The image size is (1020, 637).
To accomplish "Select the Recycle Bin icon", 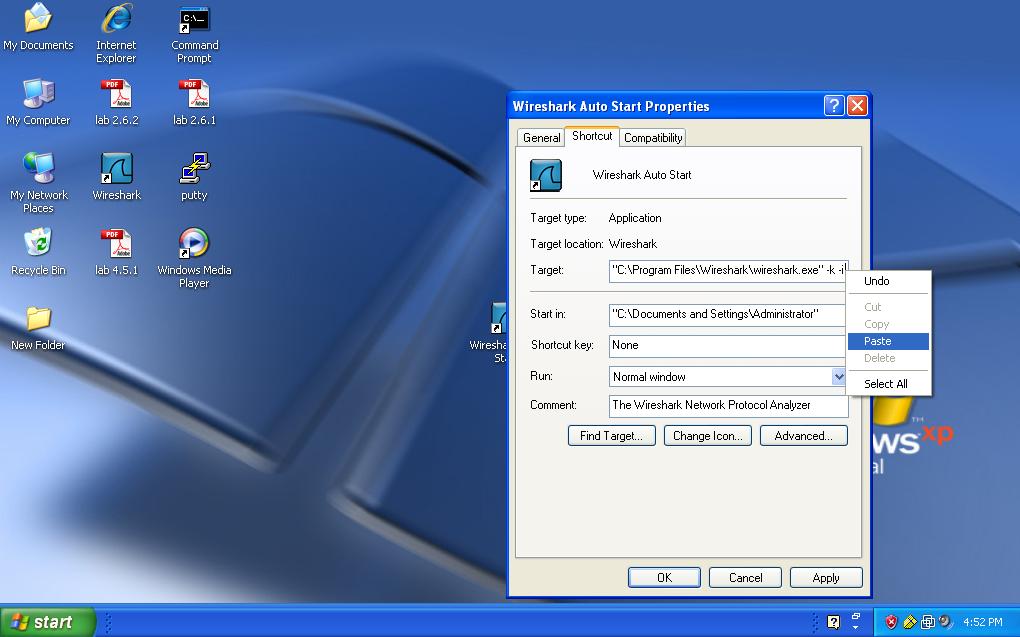I will (38, 252).
